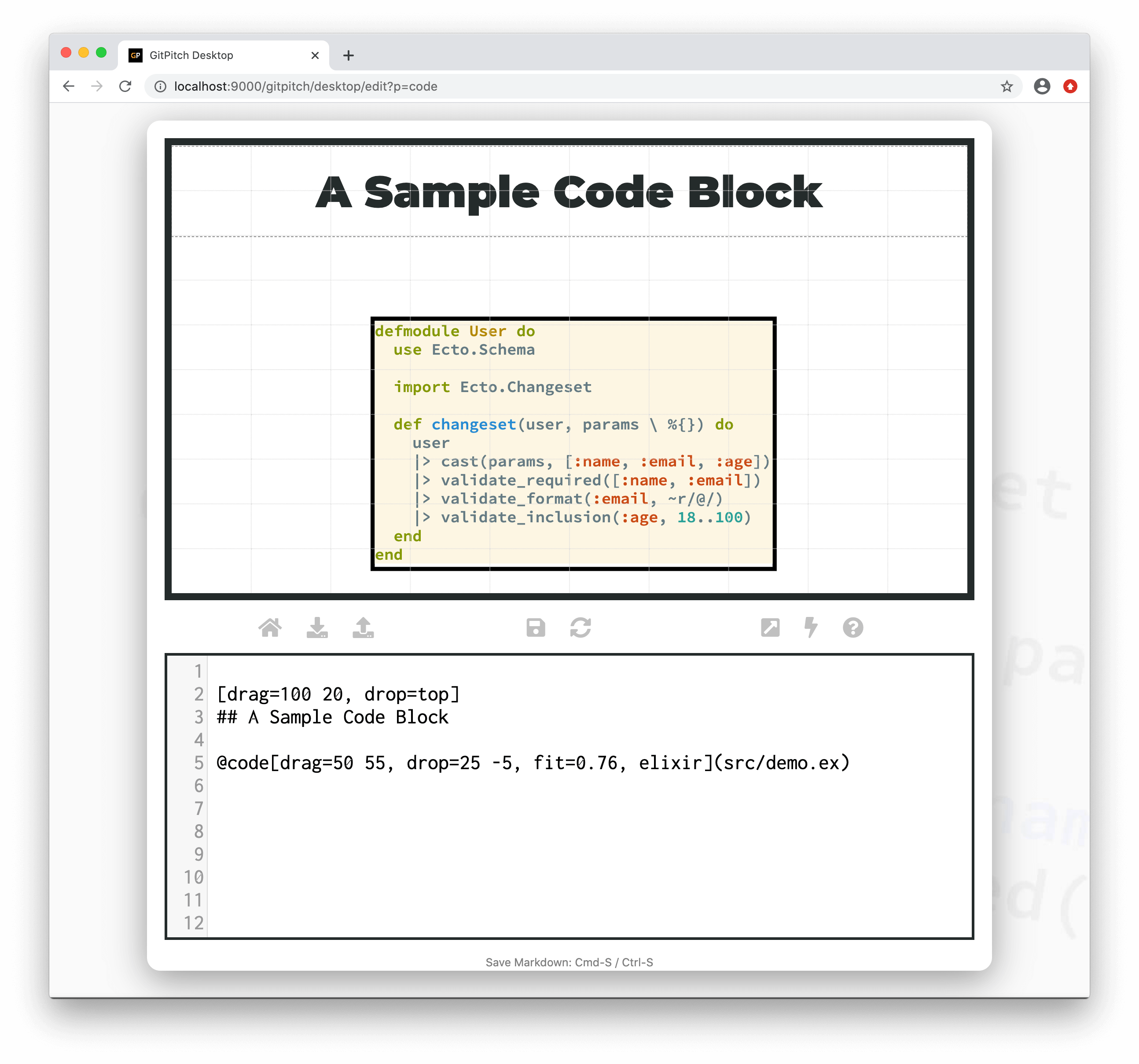This screenshot has height=1064, width=1139.
Task: Bookmark this page with the star icon
Action: coord(1007,87)
